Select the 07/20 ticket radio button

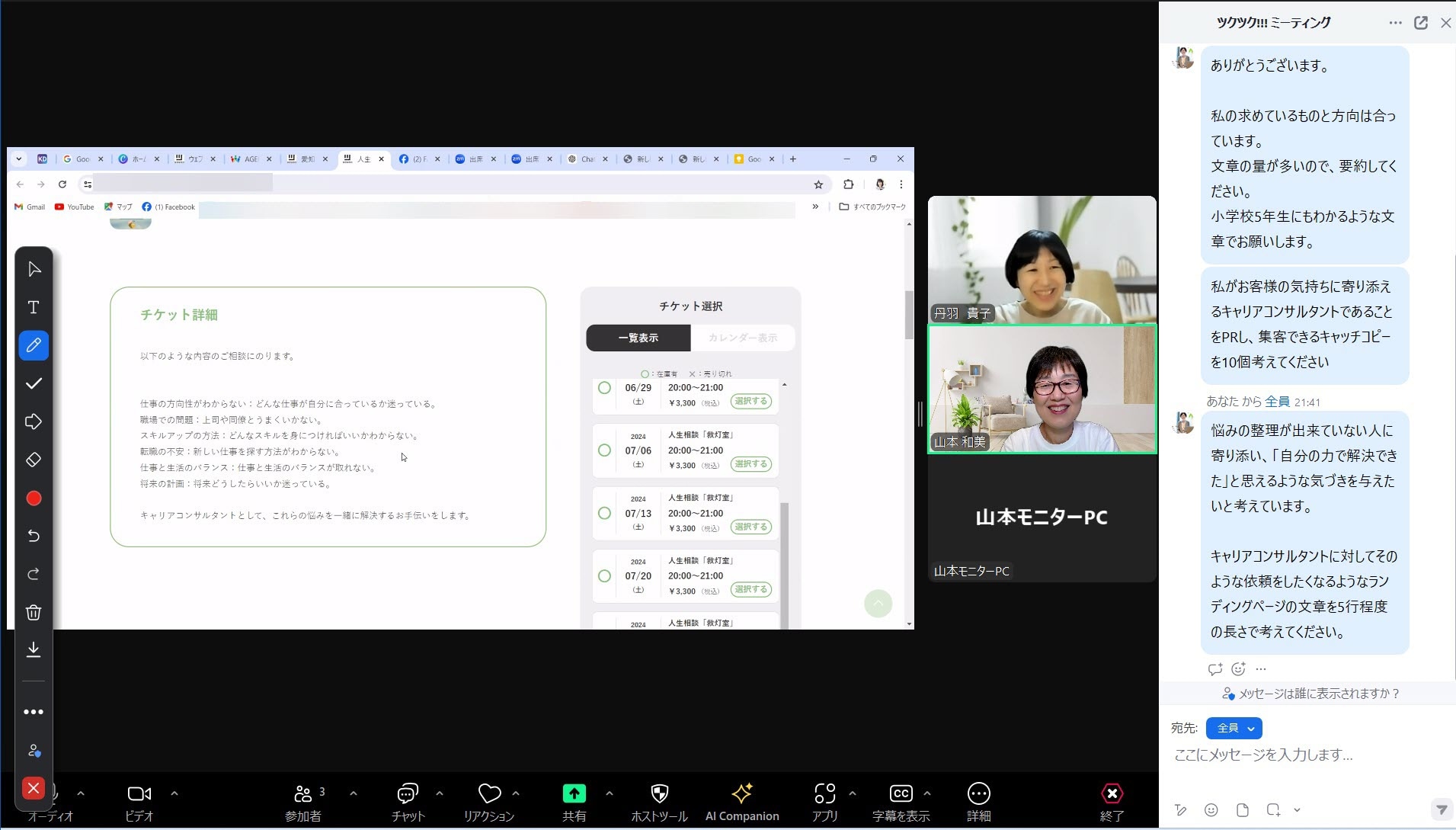click(604, 576)
